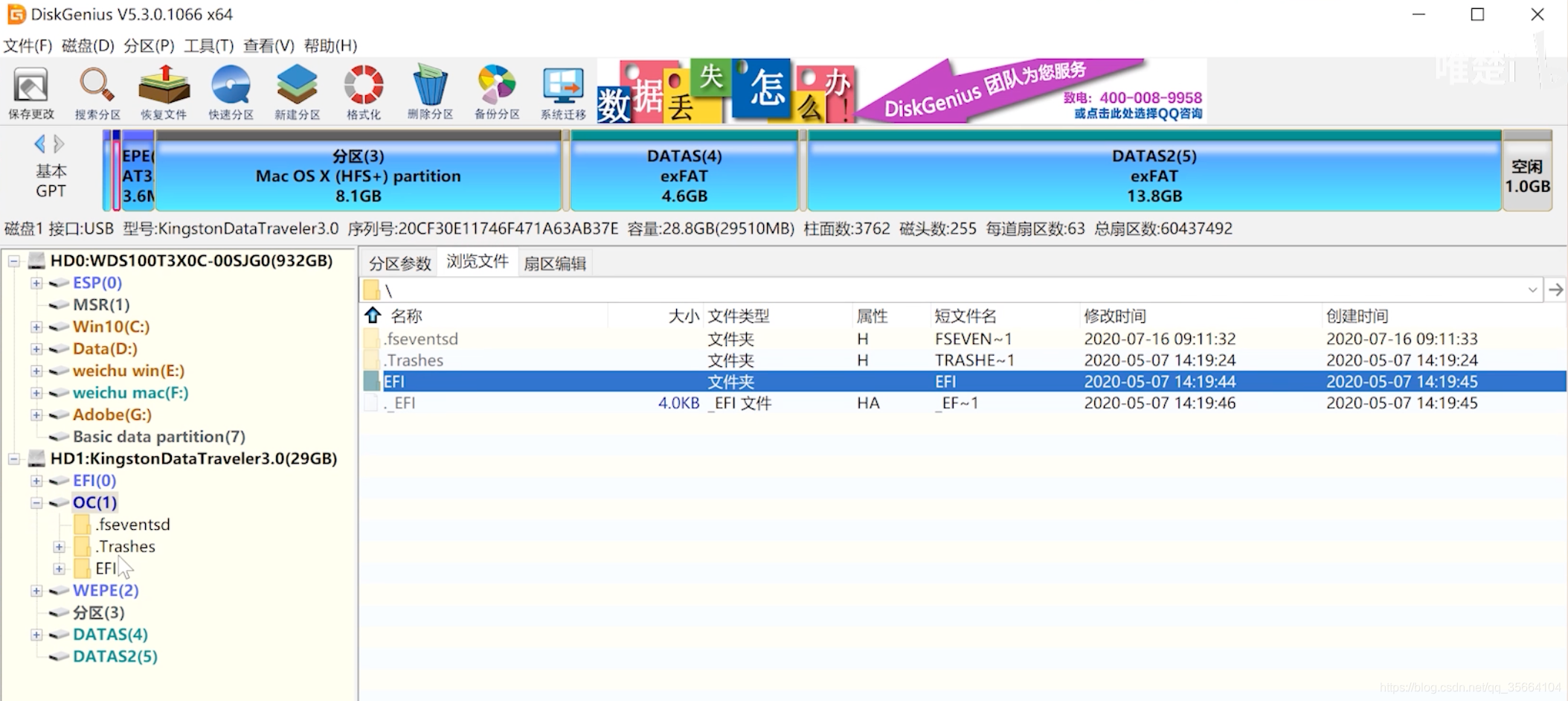Viewport: 1568px width, 701px height.
Task: Open Backup Partition (备份分区) tool
Action: [497, 92]
